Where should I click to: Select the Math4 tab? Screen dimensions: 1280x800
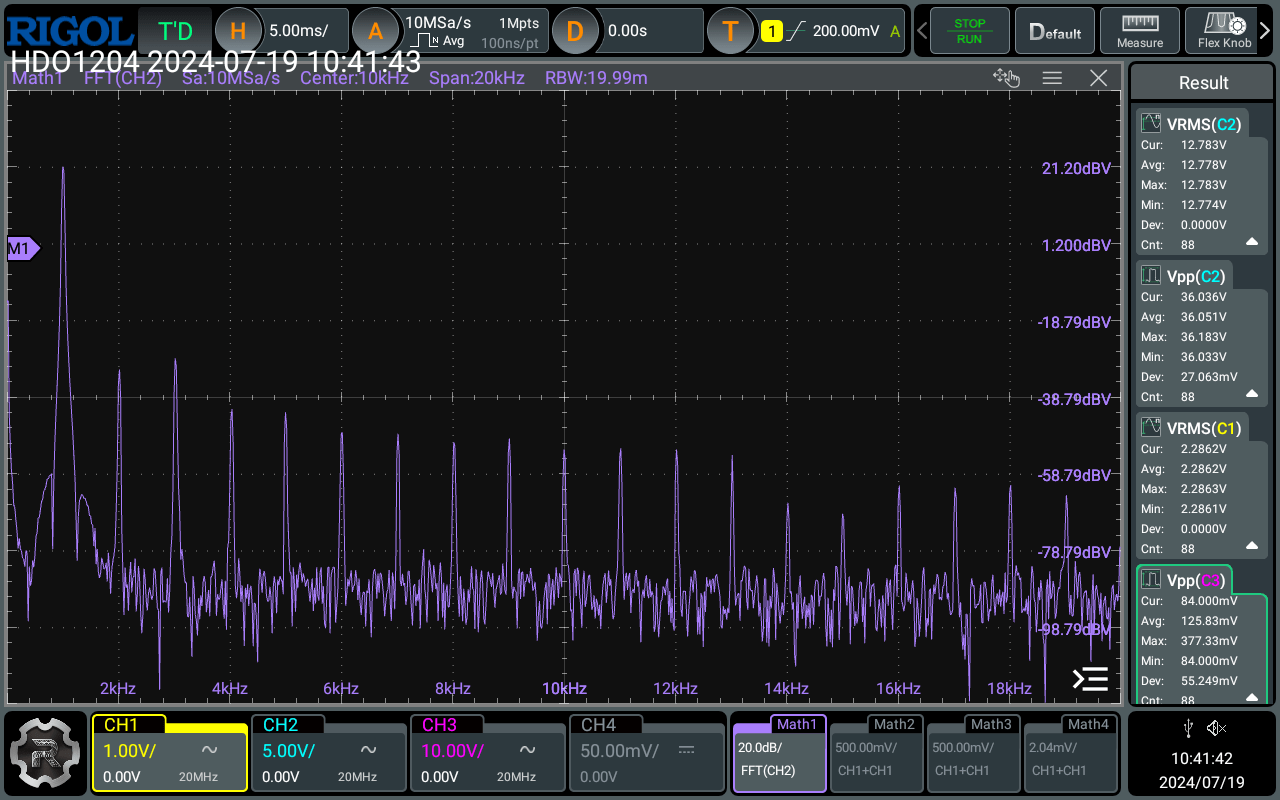click(1070, 753)
